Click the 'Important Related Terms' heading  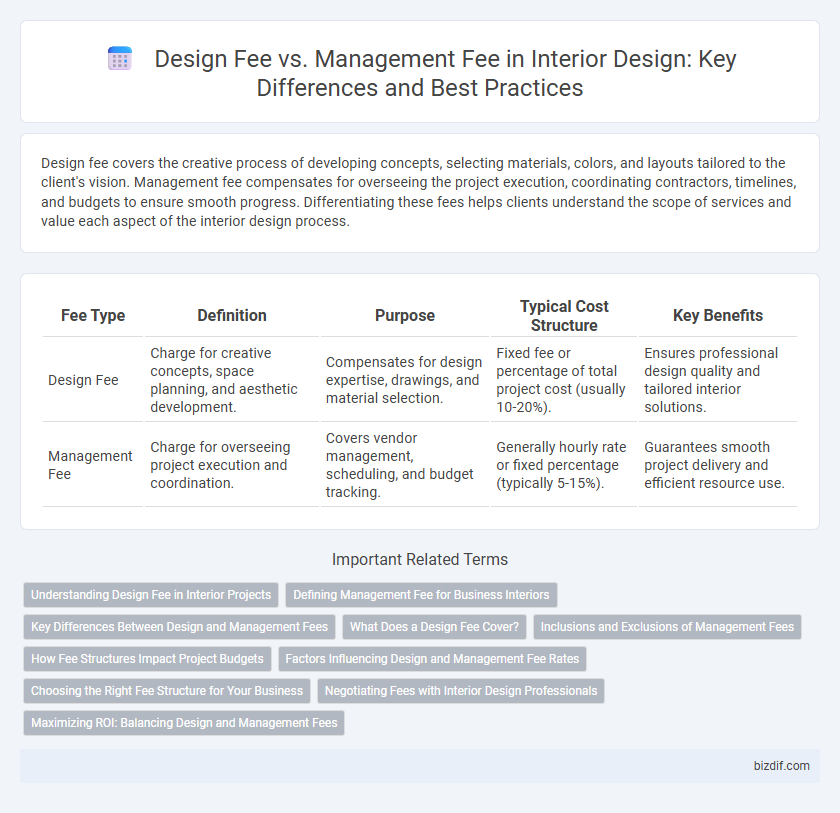[x=420, y=559]
